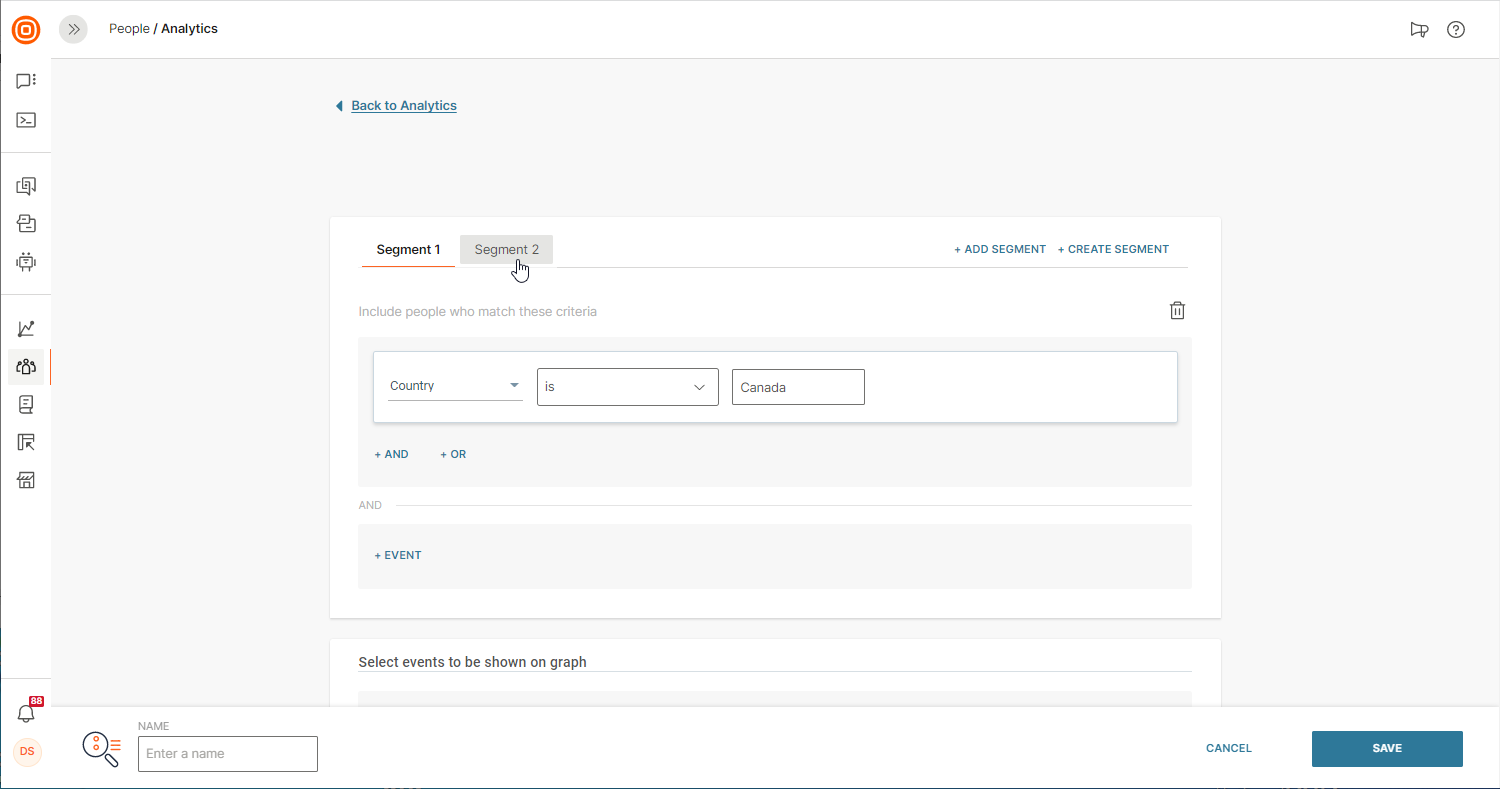Switch to the Segment 2 tab
This screenshot has height=789, width=1500.
[x=506, y=250]
